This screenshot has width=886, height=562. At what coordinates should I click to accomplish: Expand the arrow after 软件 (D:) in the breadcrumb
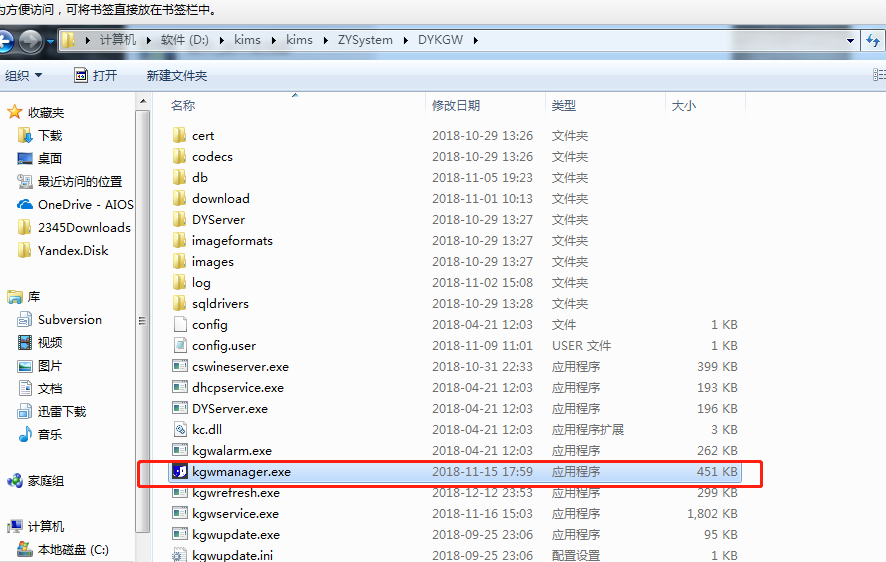(221, 40)
